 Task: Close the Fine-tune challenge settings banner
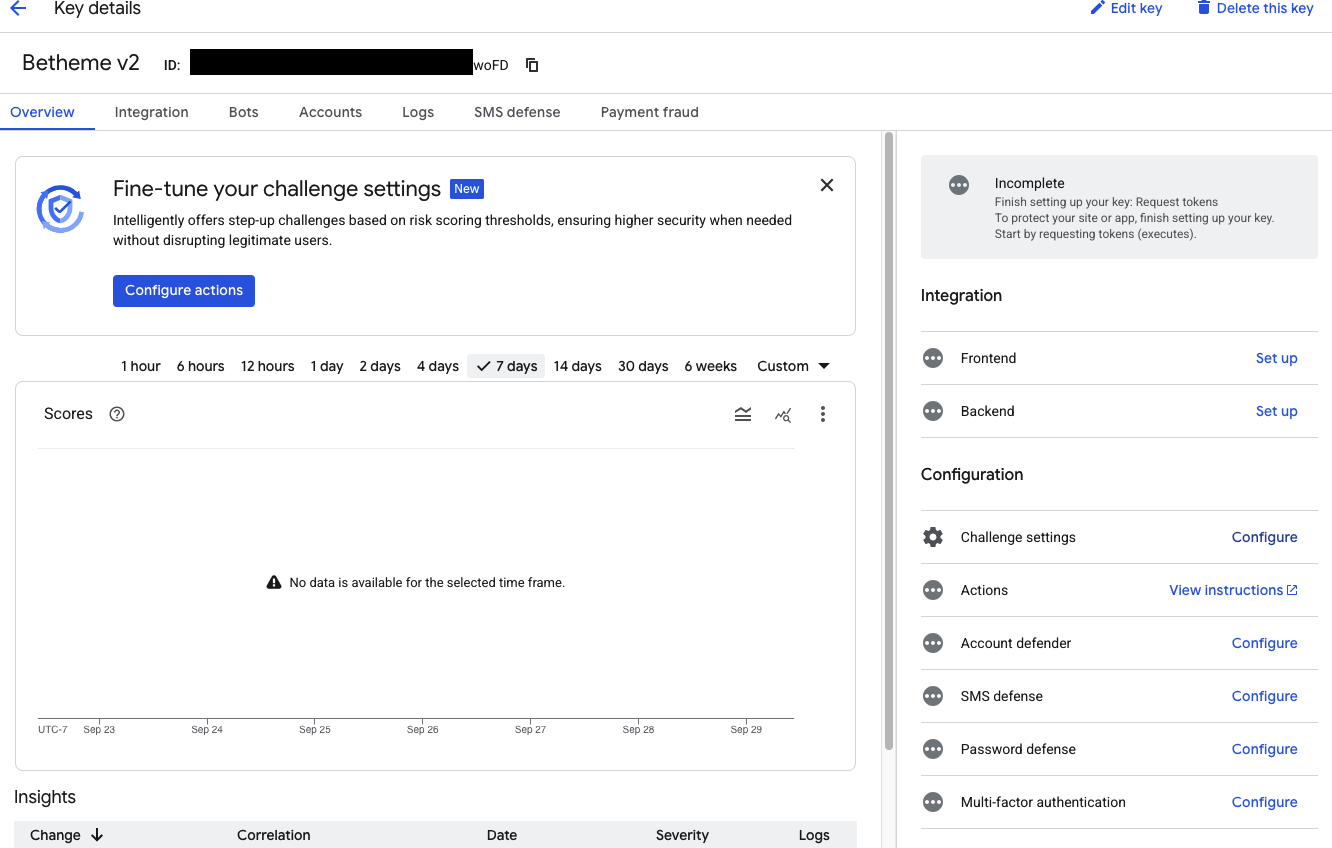click(x=827, y=185)
